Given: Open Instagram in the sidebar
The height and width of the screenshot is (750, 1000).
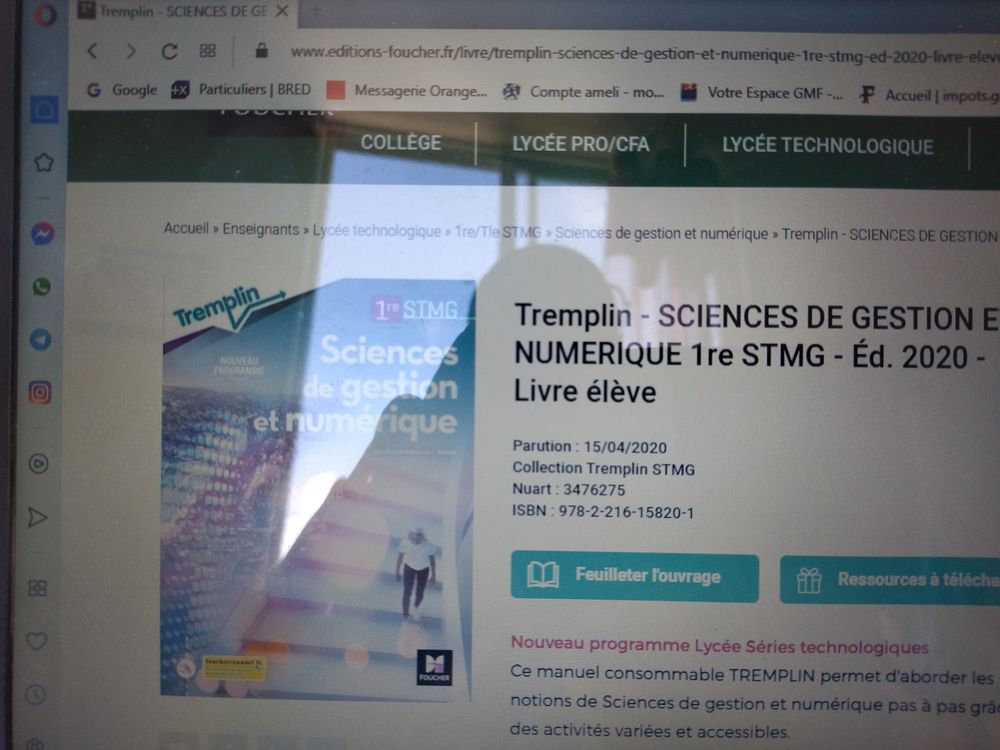Looking at the screenshot, I should [40, 392].
